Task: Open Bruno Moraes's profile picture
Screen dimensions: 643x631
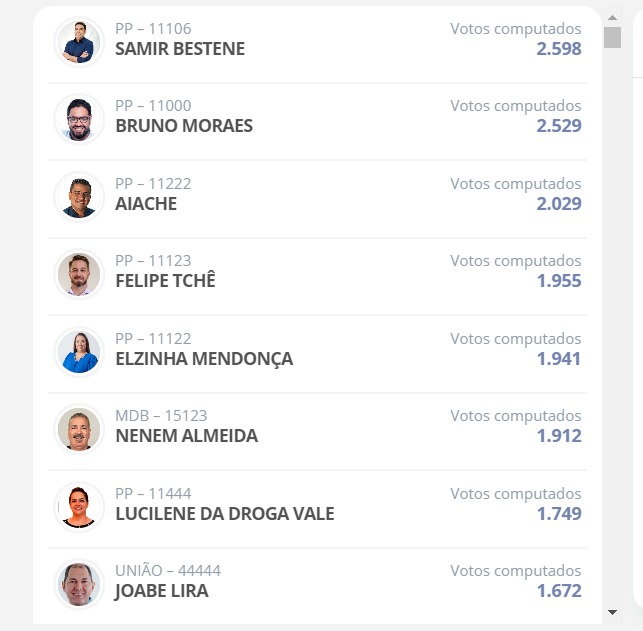Action: tap(79, 119)
